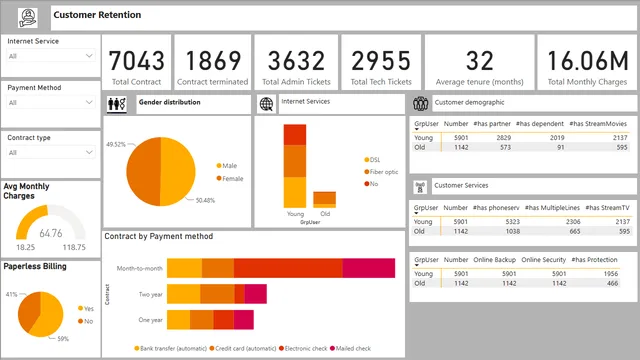Sort Customer Services table GrpUser arrow
Image resolution: width=640 pixels, height=360 pixels.
click(x=416, y=213)
